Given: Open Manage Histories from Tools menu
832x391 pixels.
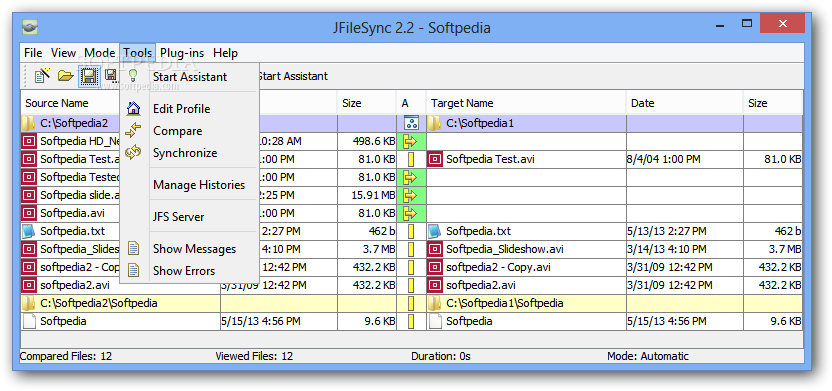Looking at the screenshot, I should click(x=189, y=185).
